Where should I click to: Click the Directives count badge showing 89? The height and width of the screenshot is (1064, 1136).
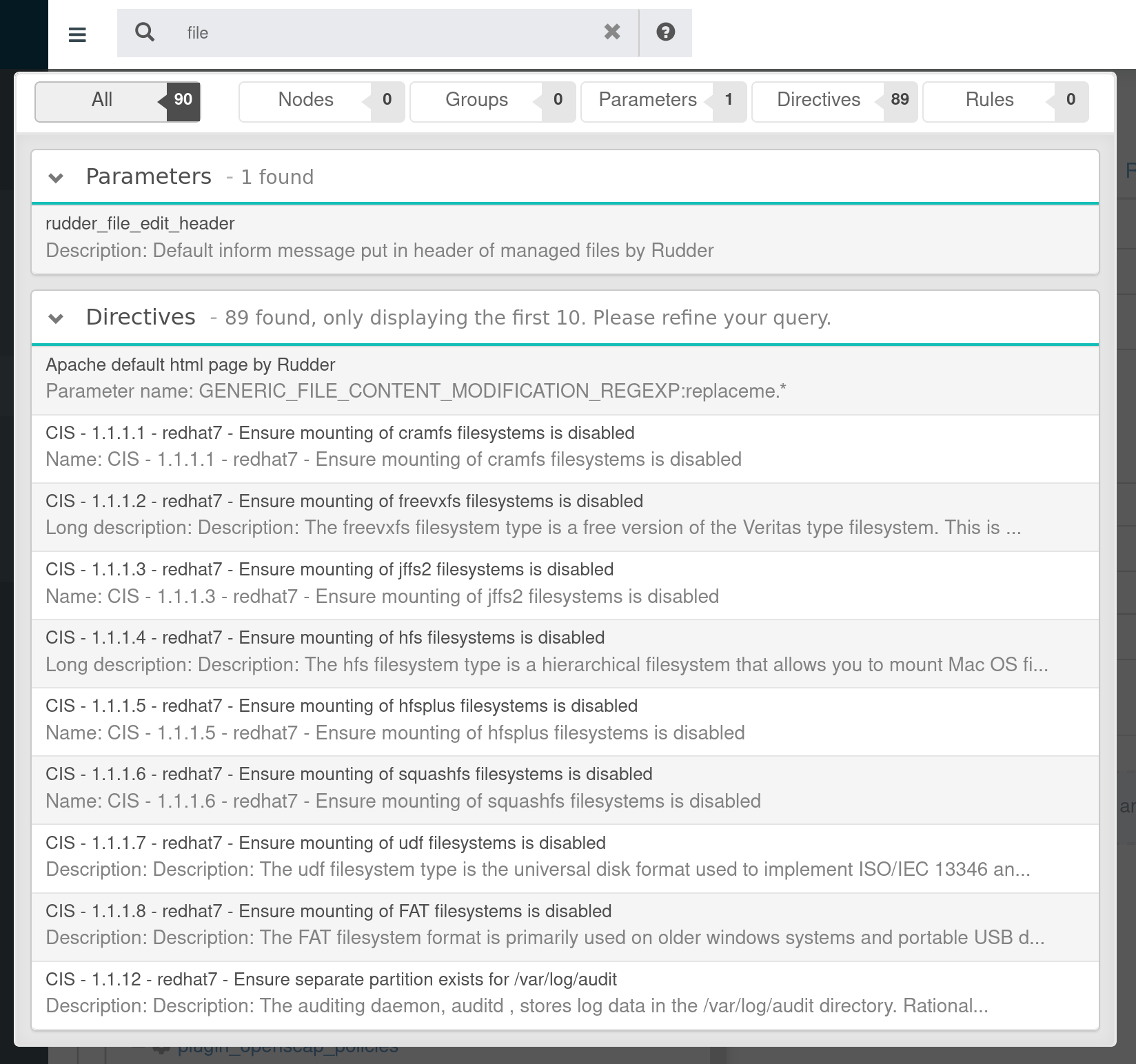pyautogui.click(x=902, y=100)
